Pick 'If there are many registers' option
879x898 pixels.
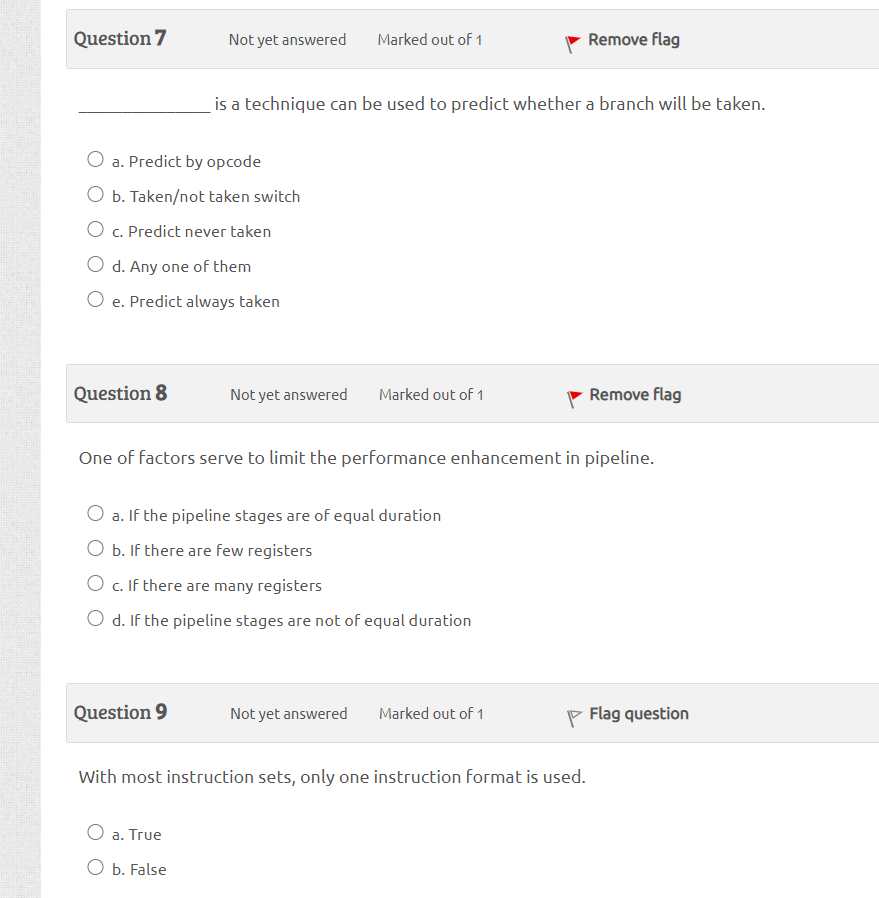click(95, 584)
